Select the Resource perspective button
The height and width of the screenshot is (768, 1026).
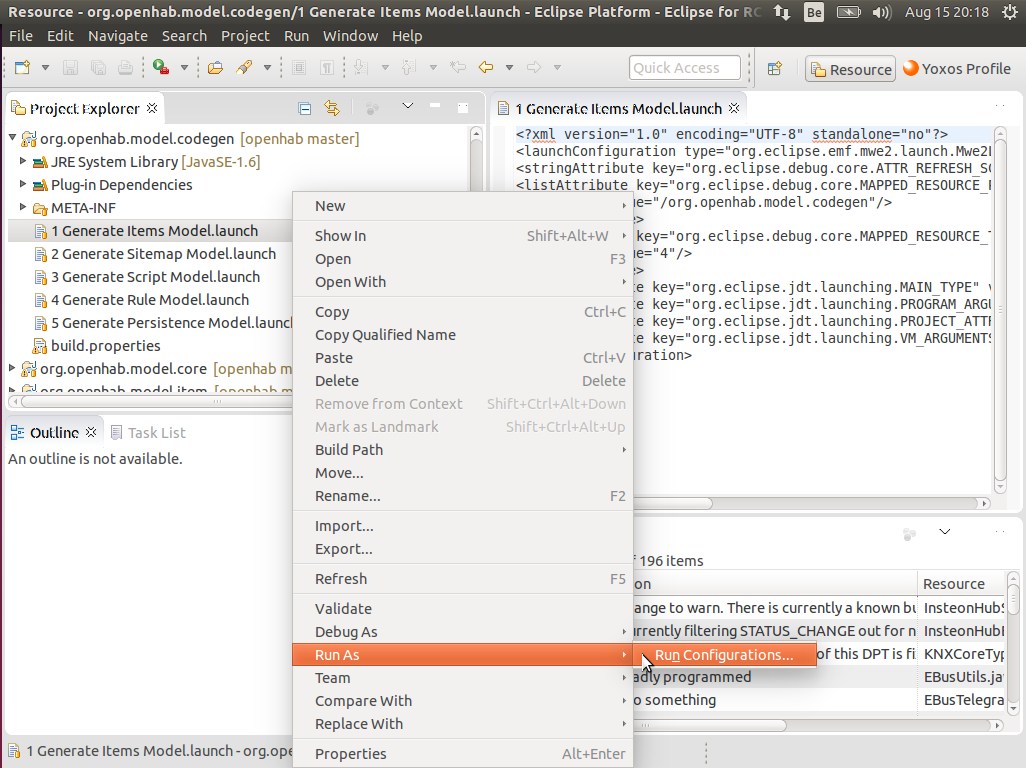coord(850,69)
